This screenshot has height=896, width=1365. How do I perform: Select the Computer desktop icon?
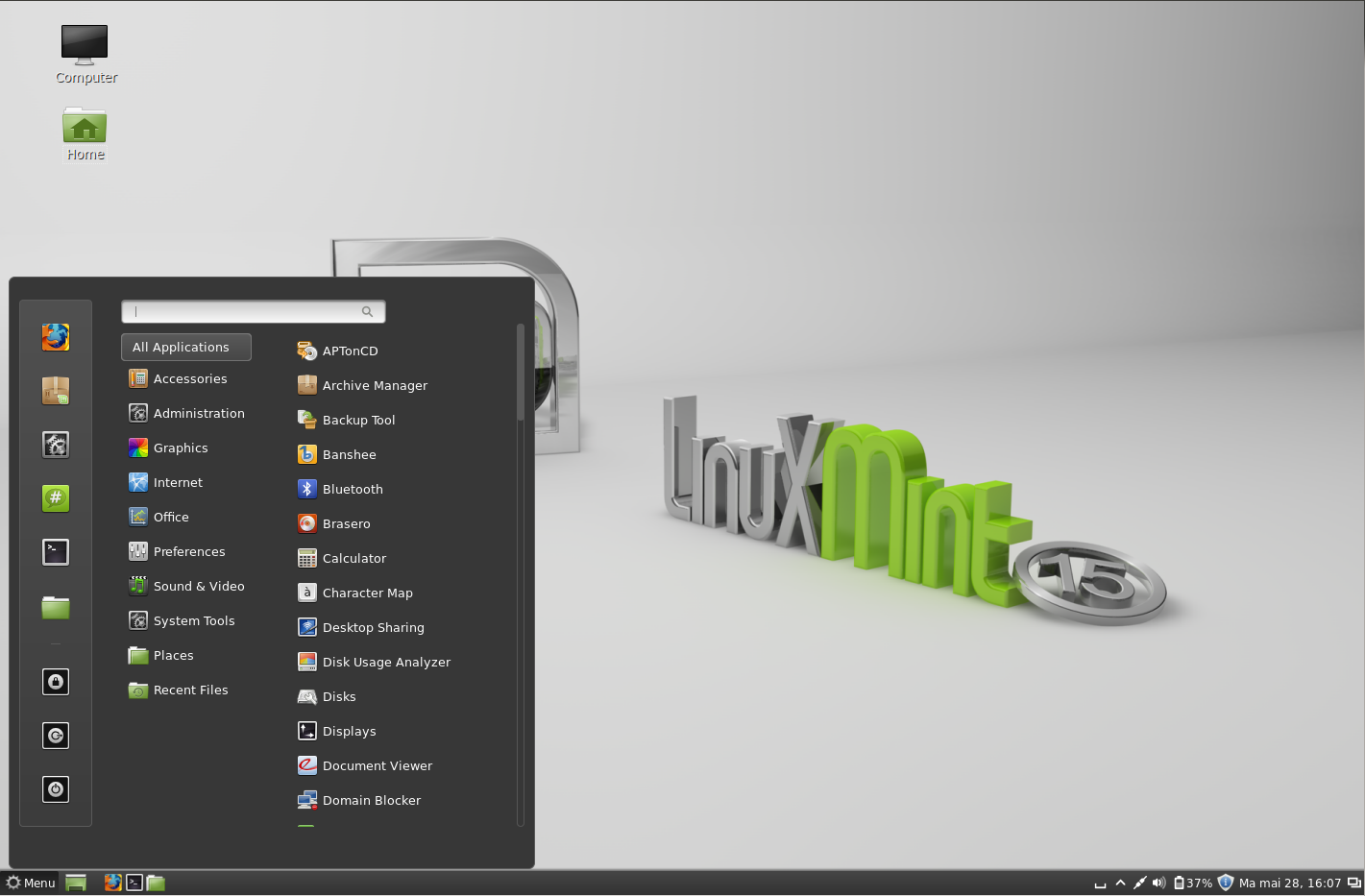[85, 55]
